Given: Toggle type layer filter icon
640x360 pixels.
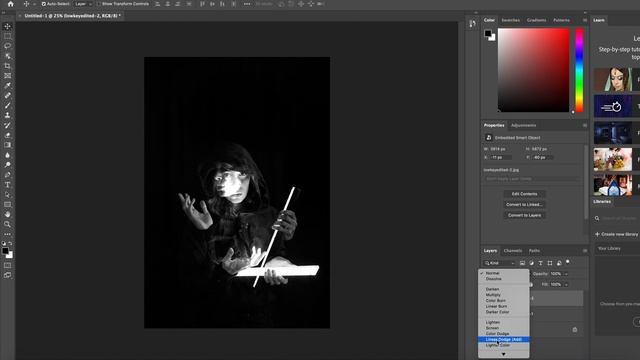Looking at the screenshot, I should click(540, 263).
